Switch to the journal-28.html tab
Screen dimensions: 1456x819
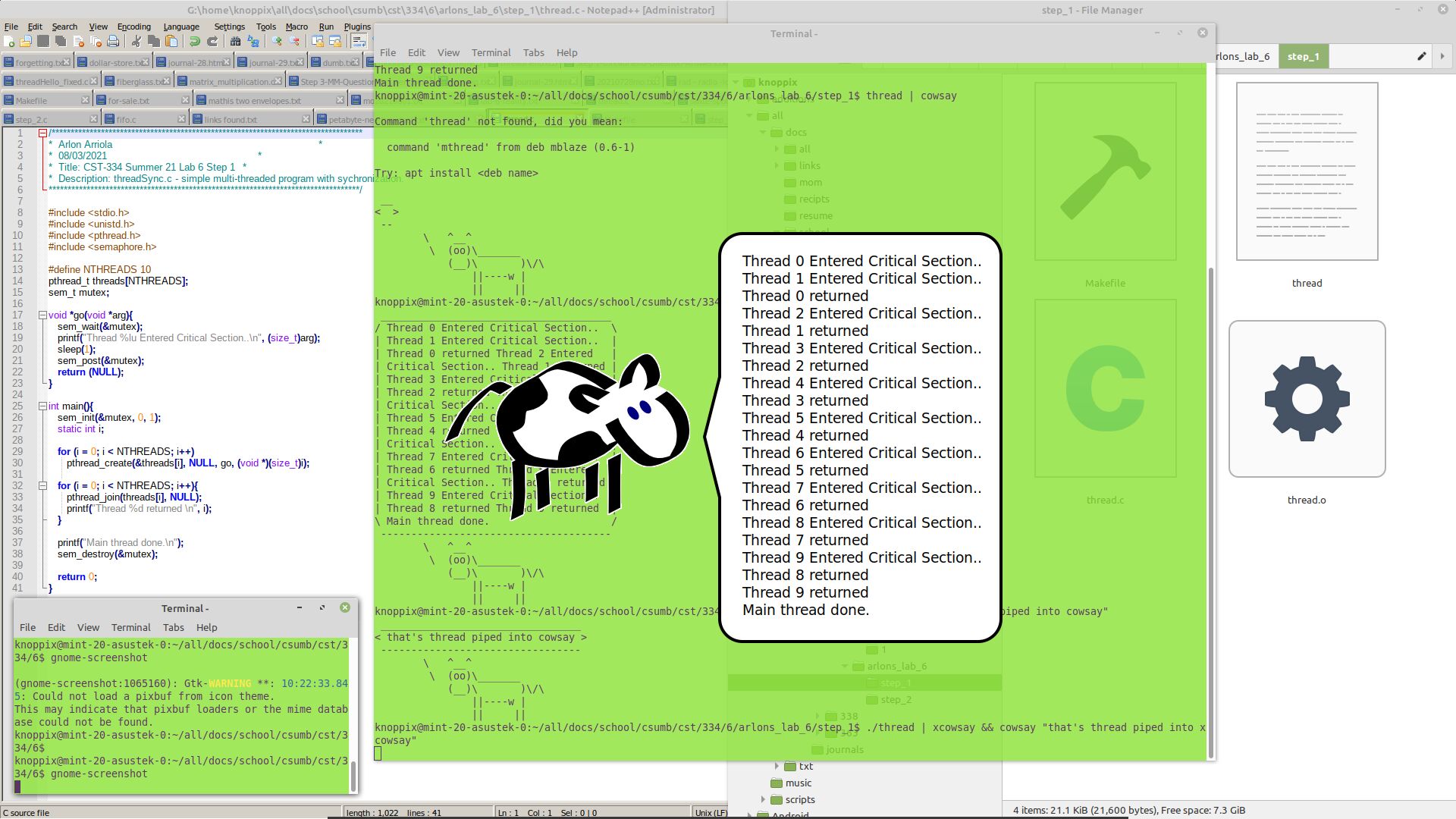pyautogui.click(x=193, y=62)
